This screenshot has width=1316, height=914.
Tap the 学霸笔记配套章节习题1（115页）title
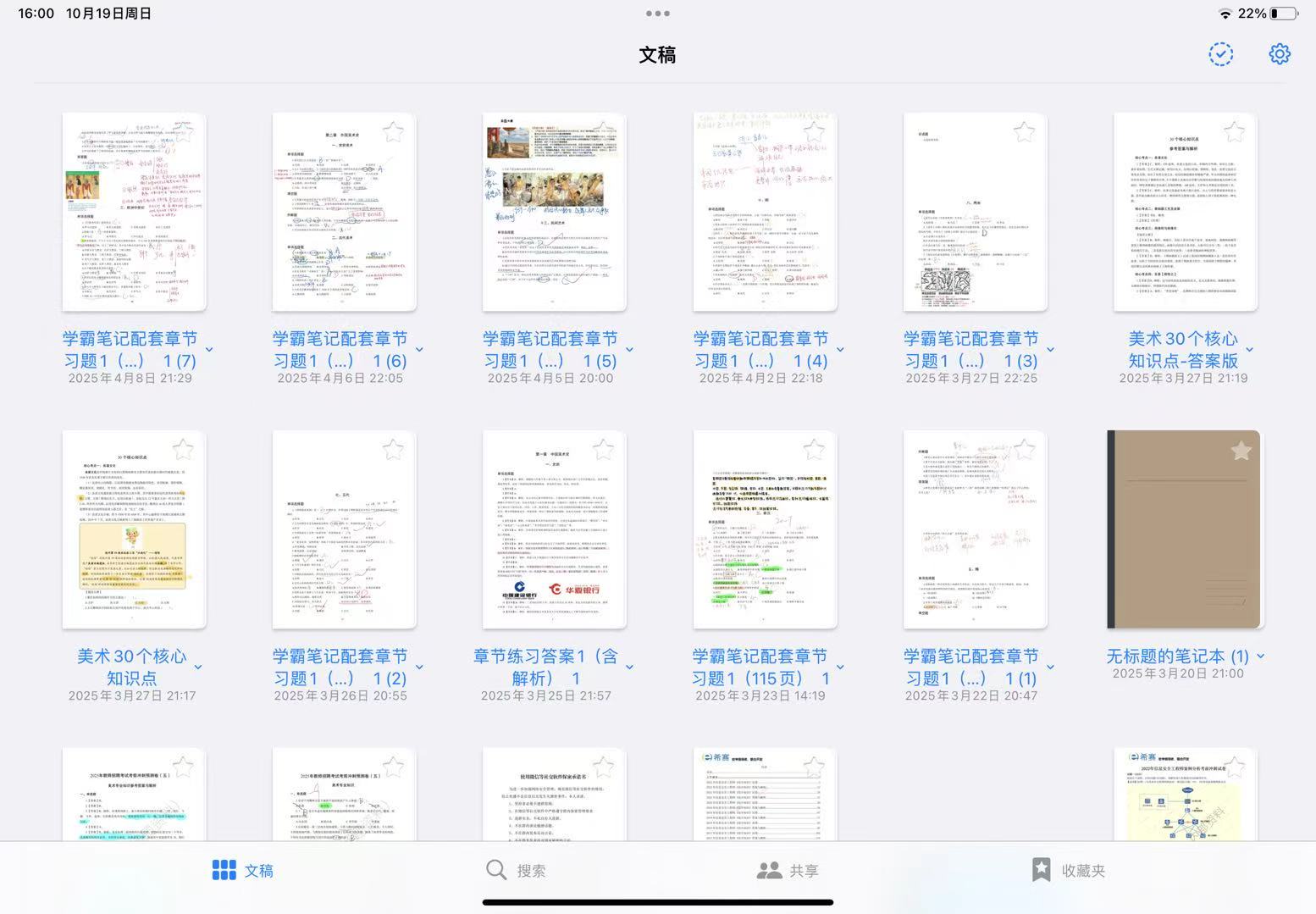coord(759,667)
